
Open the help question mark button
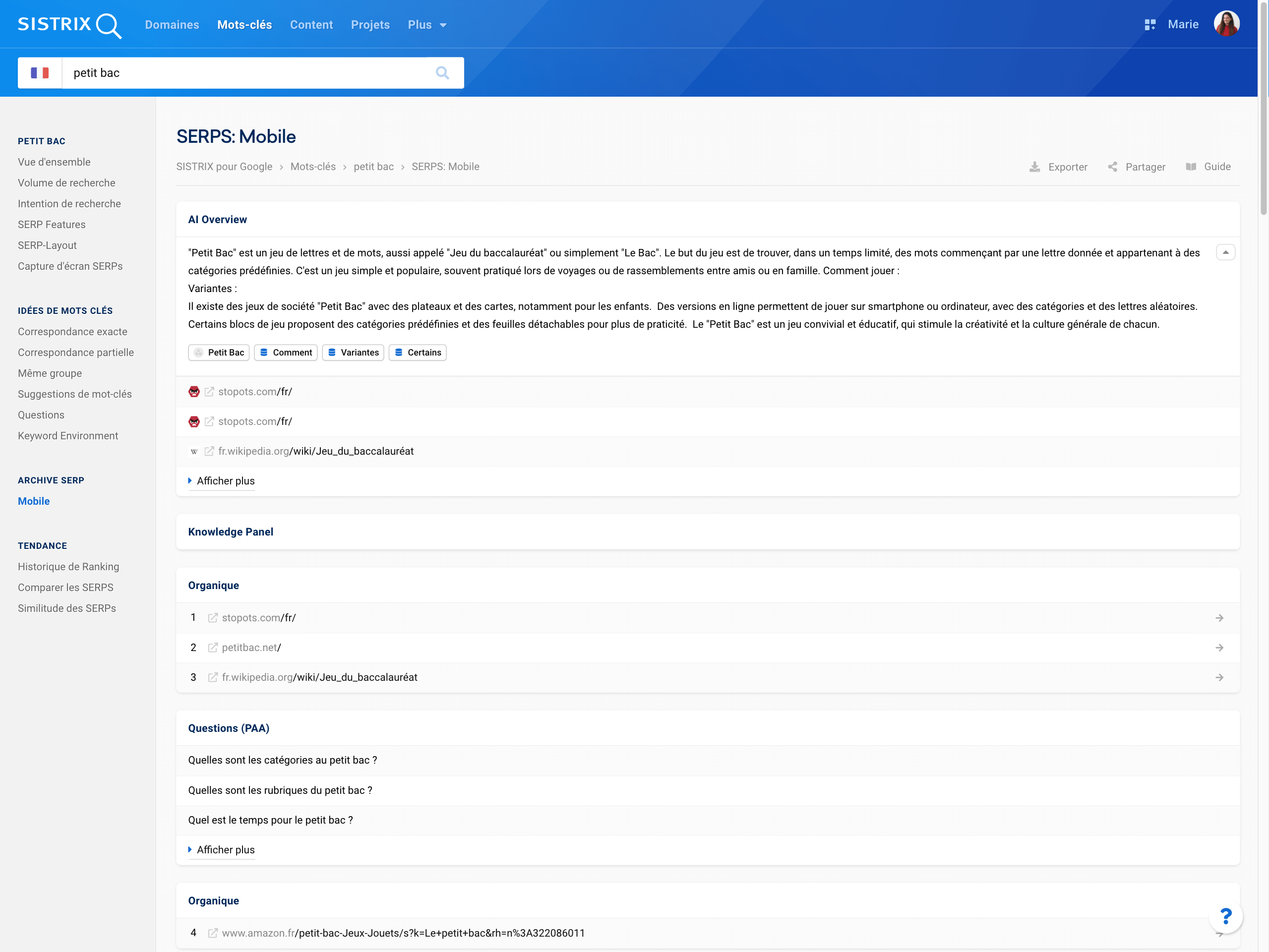1225,916
